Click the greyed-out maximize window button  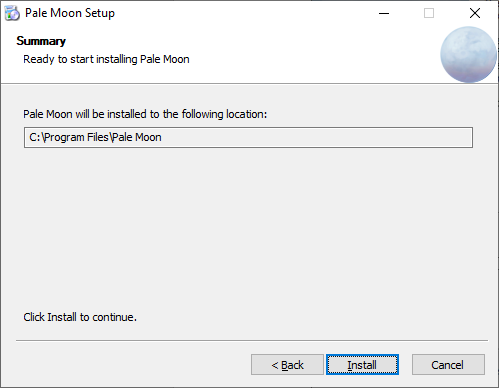coord(429,13)
